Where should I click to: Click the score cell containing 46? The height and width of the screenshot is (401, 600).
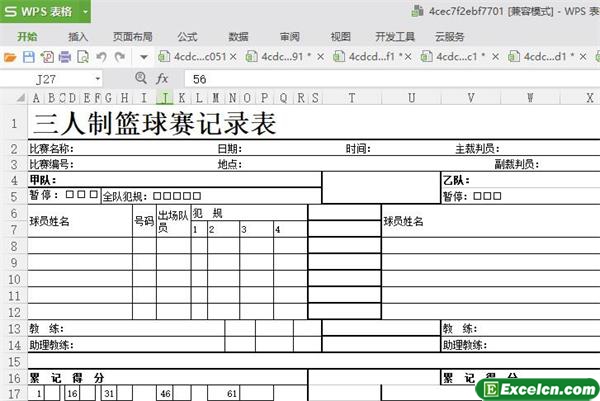tap(165, 393)
